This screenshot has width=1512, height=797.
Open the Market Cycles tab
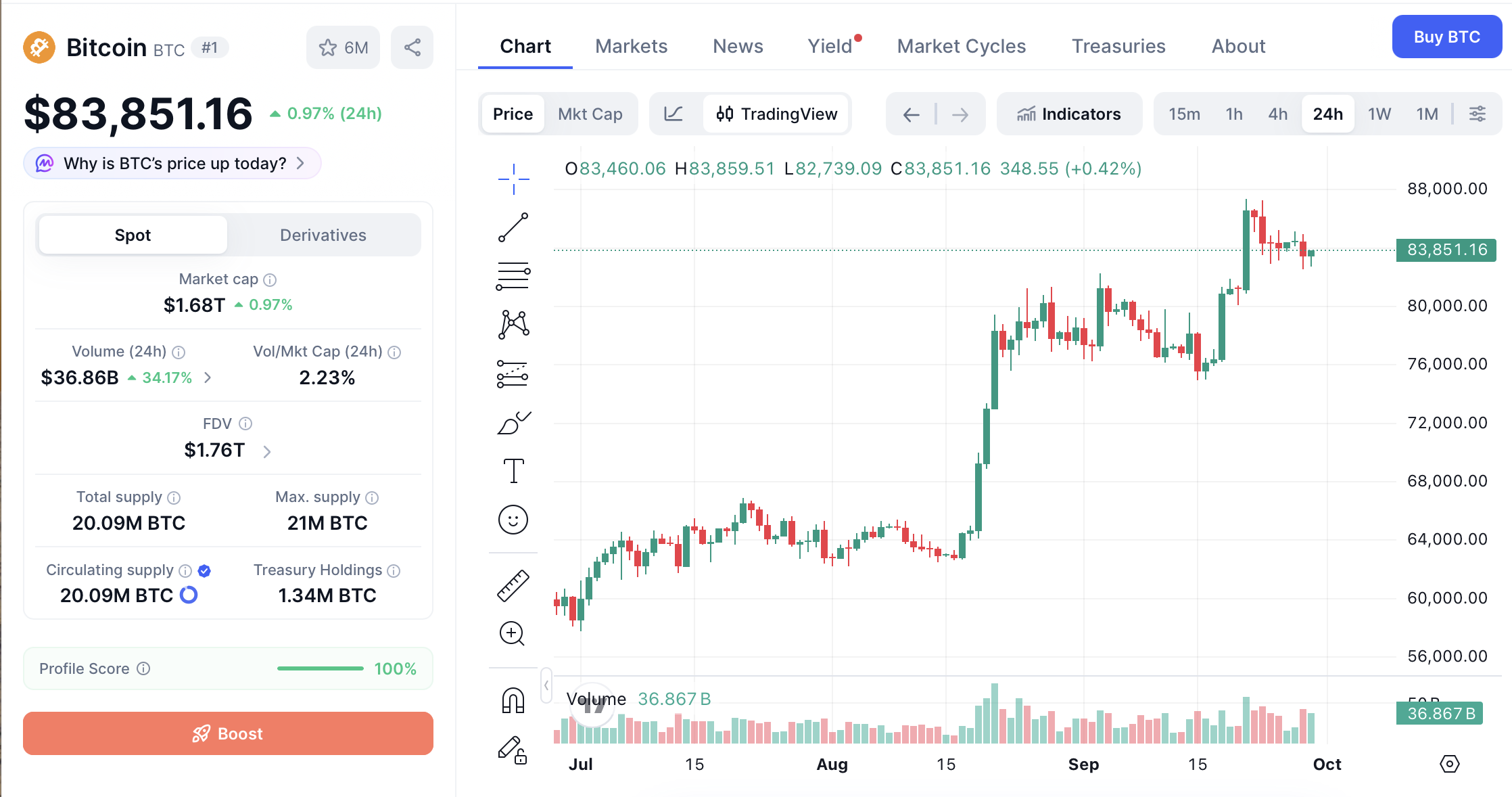click(x=961, y=46)
